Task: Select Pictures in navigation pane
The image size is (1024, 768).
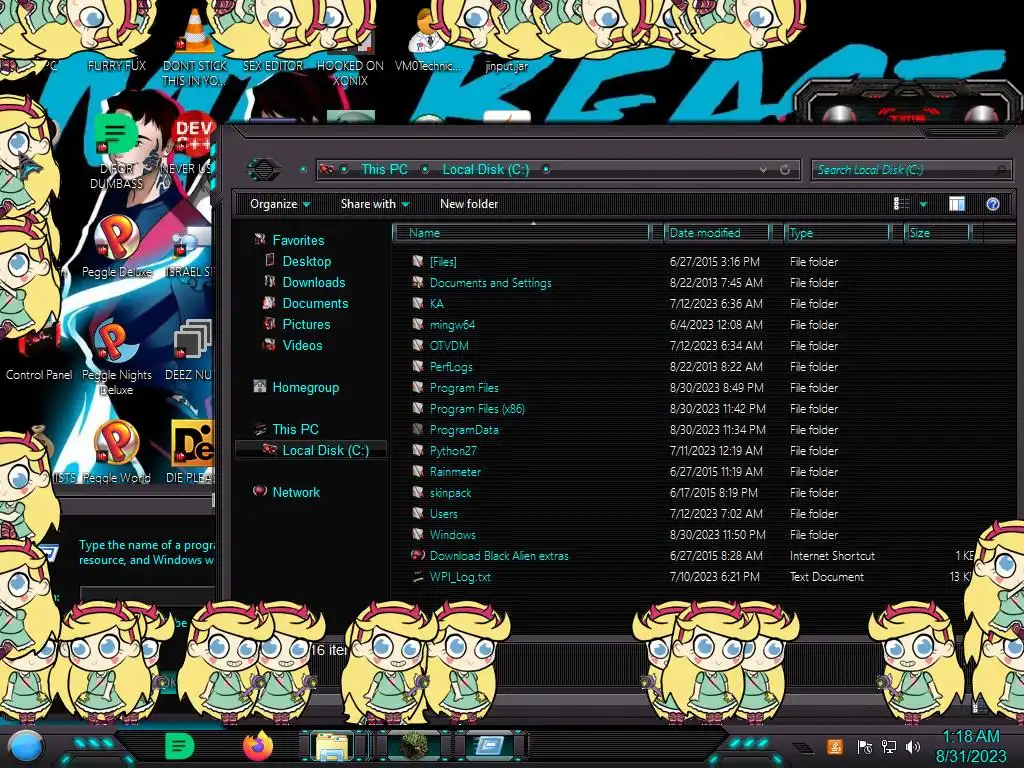Action: point(306,324)
